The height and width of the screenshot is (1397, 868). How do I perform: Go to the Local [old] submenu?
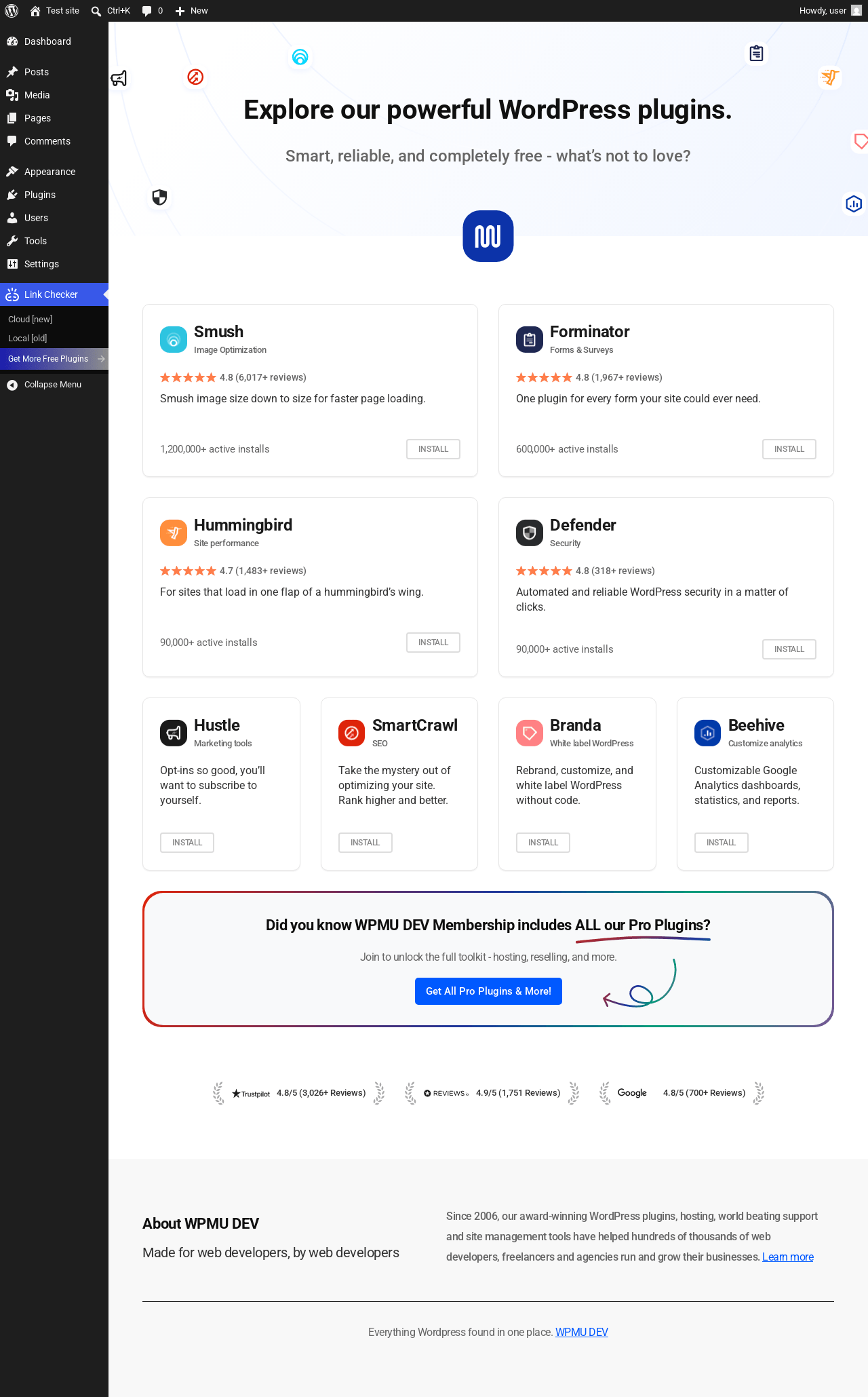[x=54, y=339]
